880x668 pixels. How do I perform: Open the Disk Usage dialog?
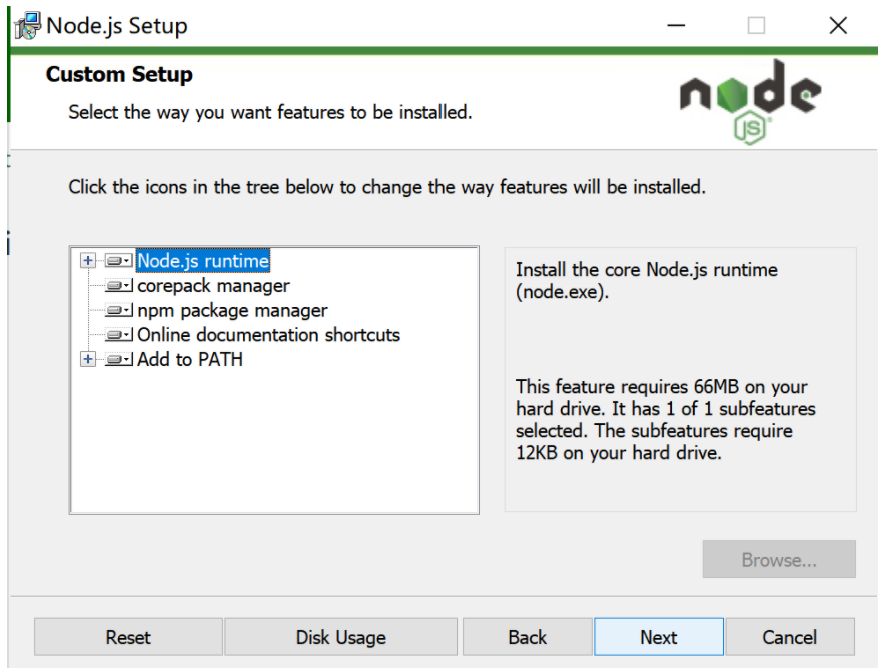341,637
